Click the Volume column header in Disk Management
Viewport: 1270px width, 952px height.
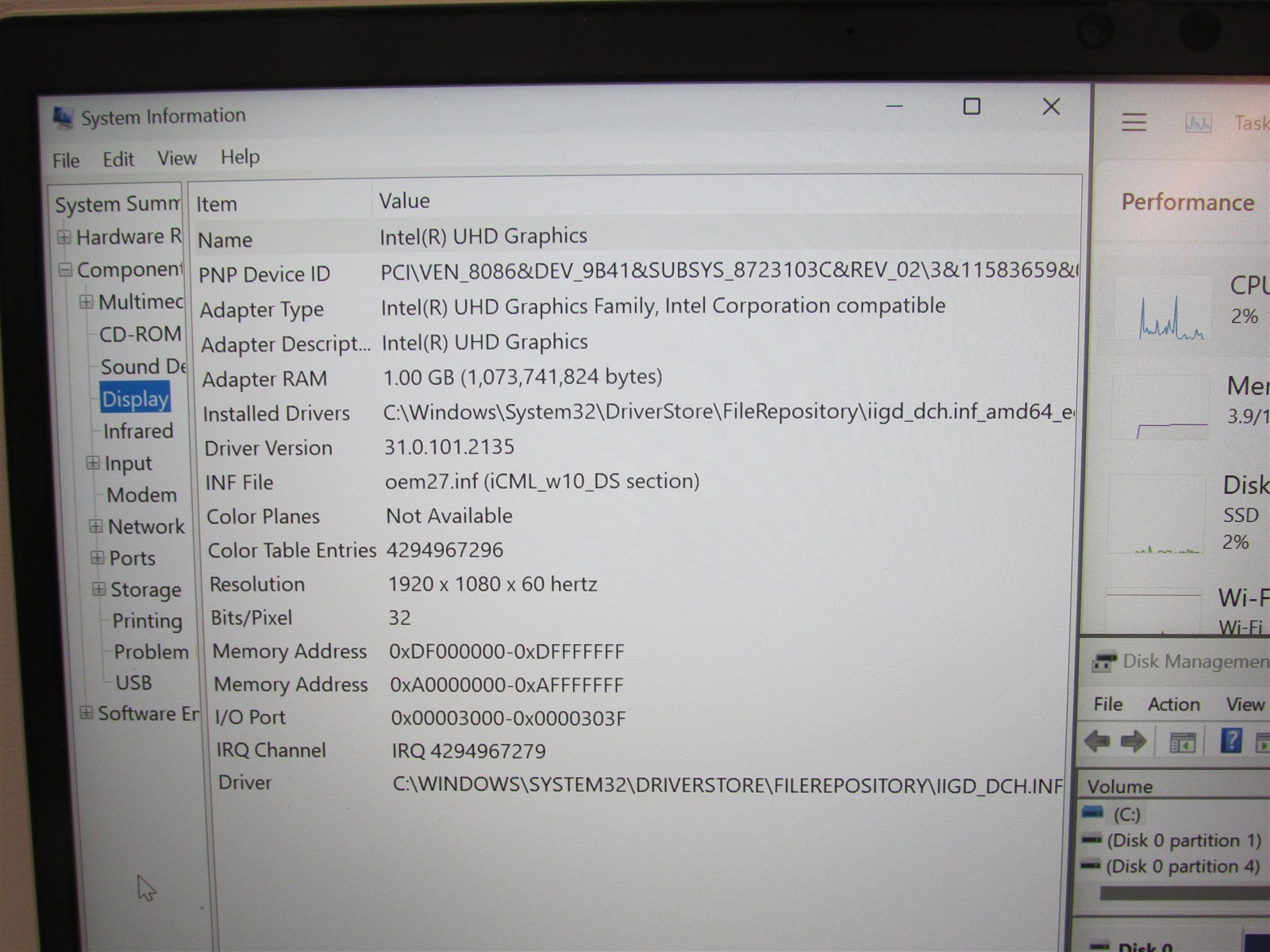tap(1176, 786)
